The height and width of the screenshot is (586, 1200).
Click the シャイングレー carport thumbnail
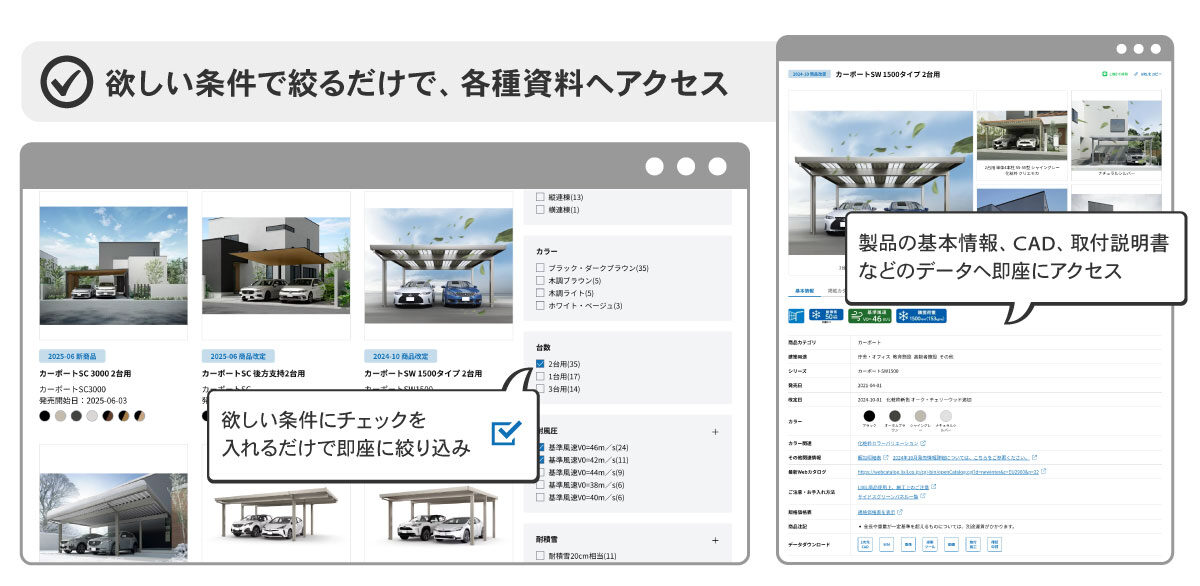[1021, 135]
